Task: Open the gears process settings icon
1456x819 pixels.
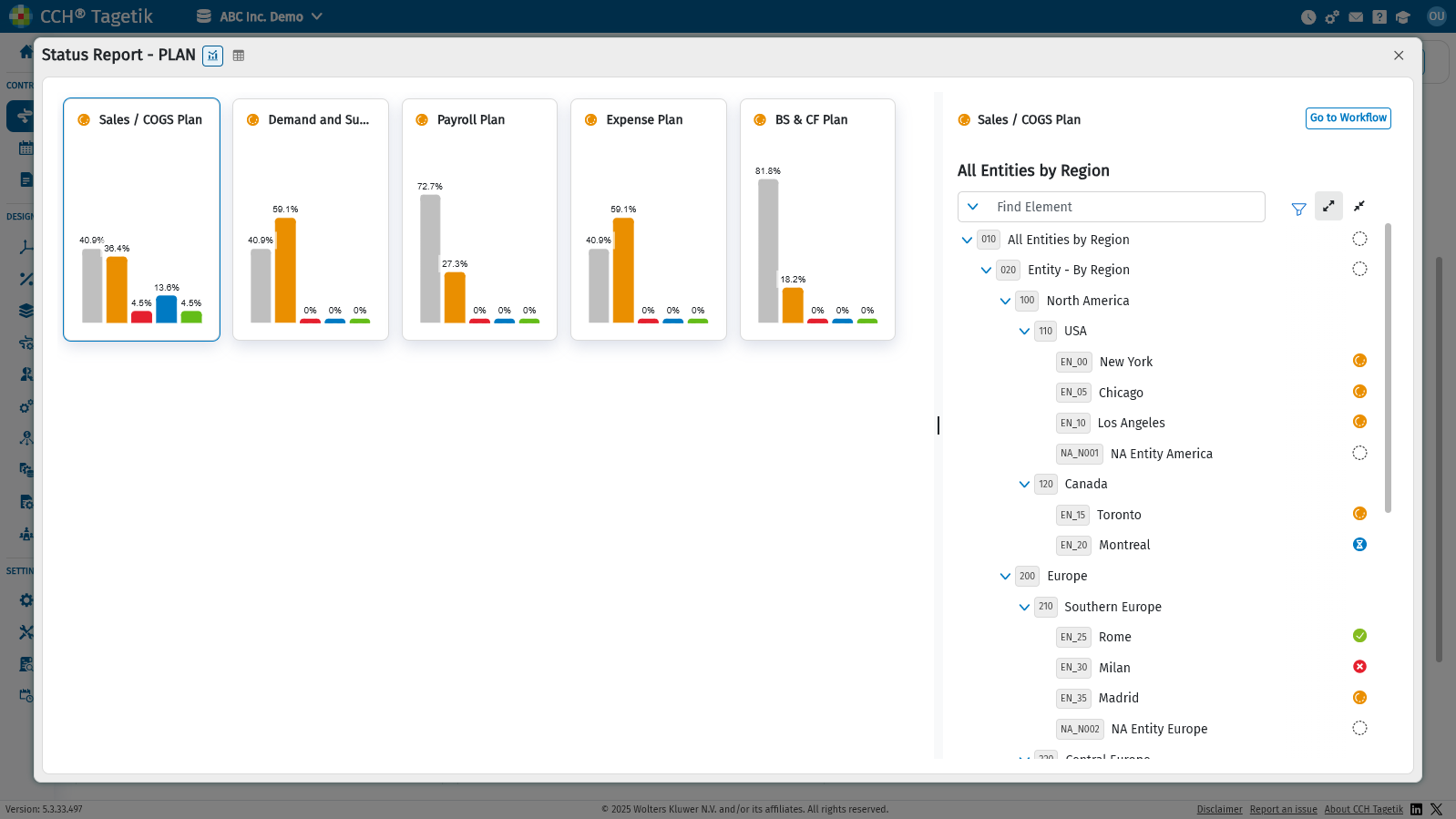Action: [1332, 16]
